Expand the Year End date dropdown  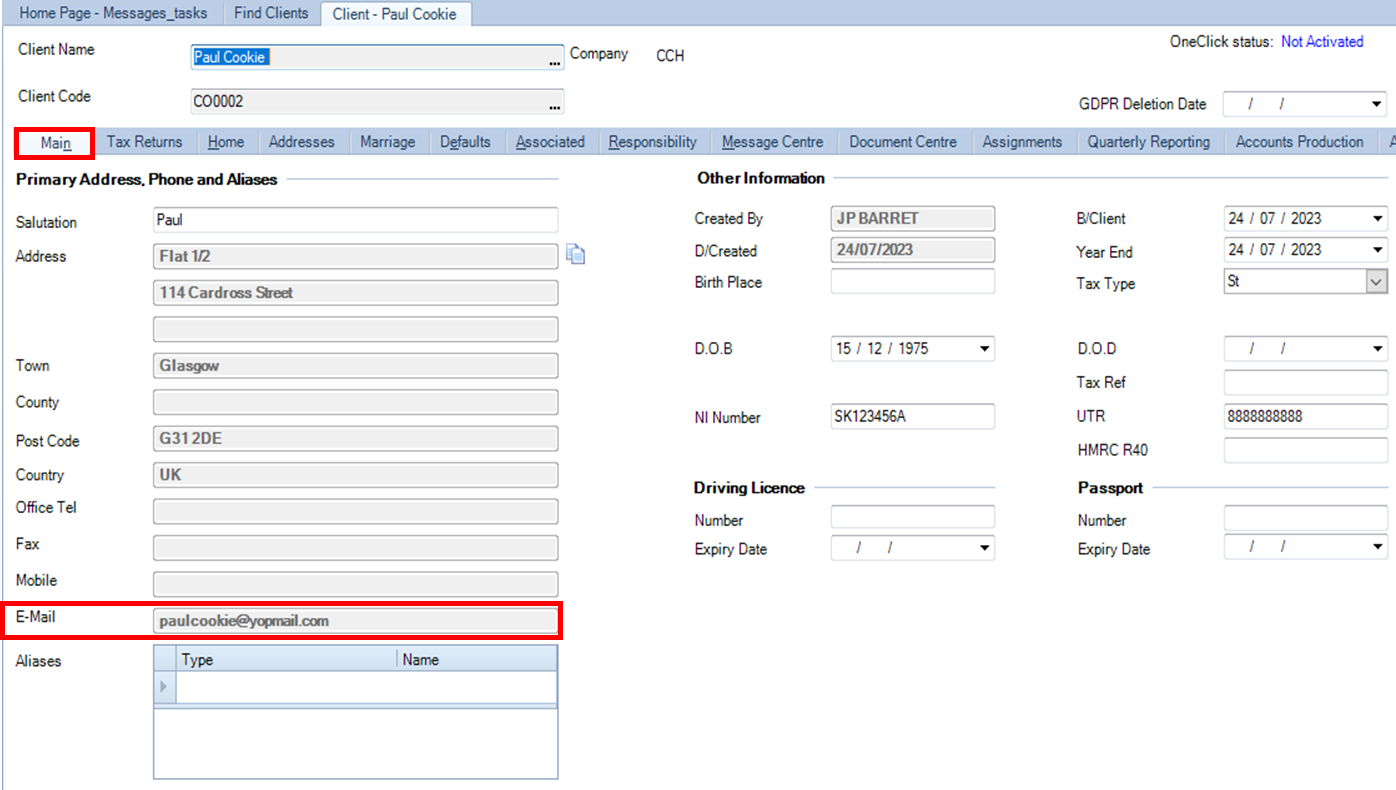(x=1378, y=250)
